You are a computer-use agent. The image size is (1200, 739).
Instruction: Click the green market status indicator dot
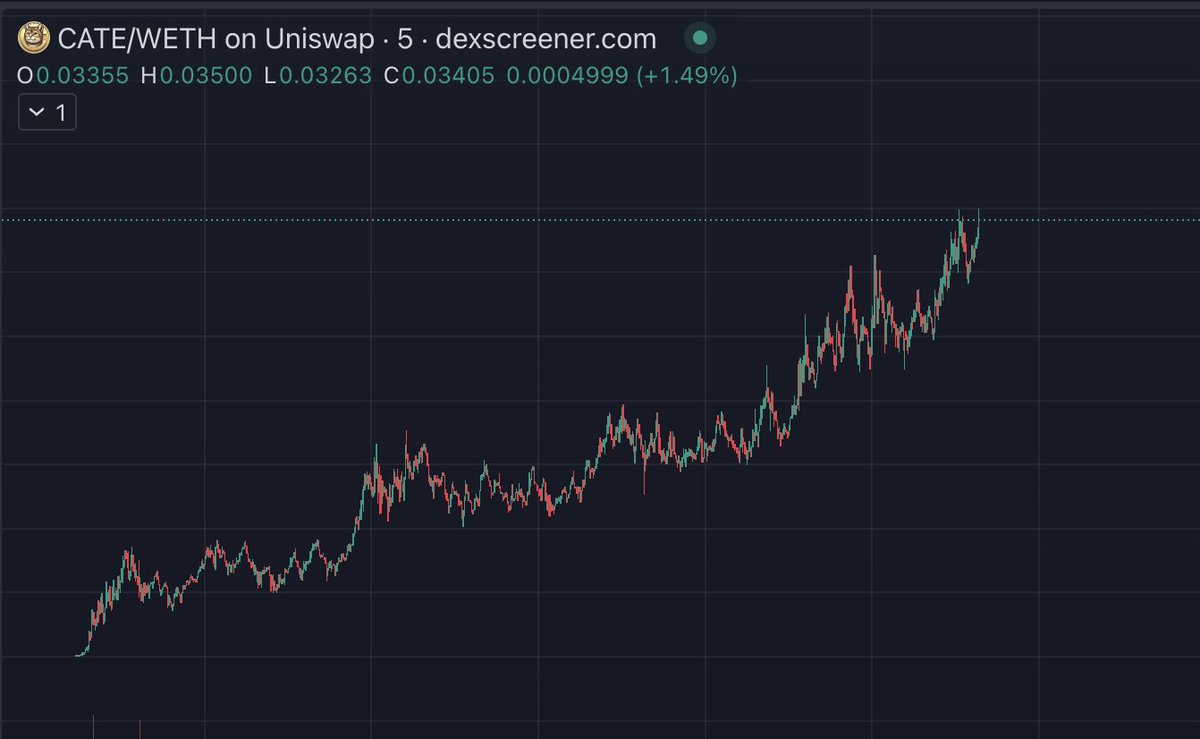tap(700, 39)
